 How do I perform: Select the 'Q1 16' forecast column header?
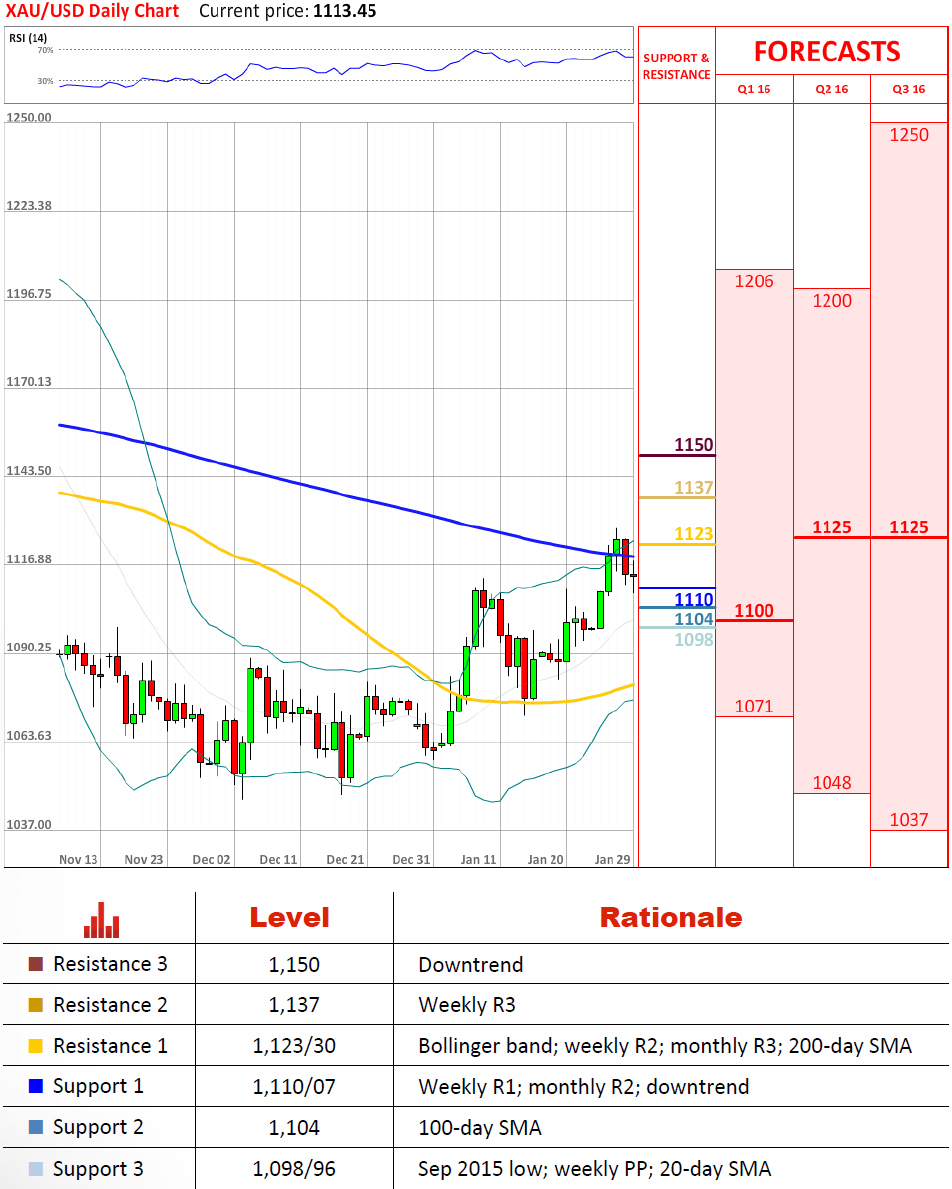pyautogui.click(x=754, y=89)
